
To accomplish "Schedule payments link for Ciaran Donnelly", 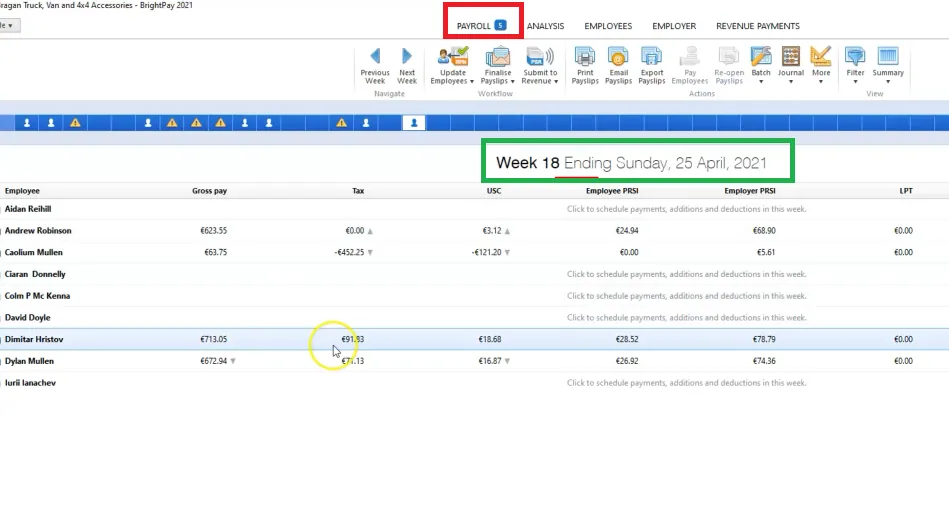I will pyautogui.click(x=686, y=274).
